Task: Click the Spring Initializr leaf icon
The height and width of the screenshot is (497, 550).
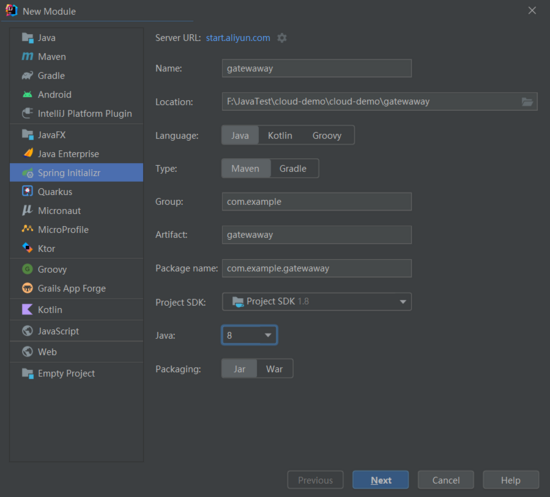Action: [27, 173]
